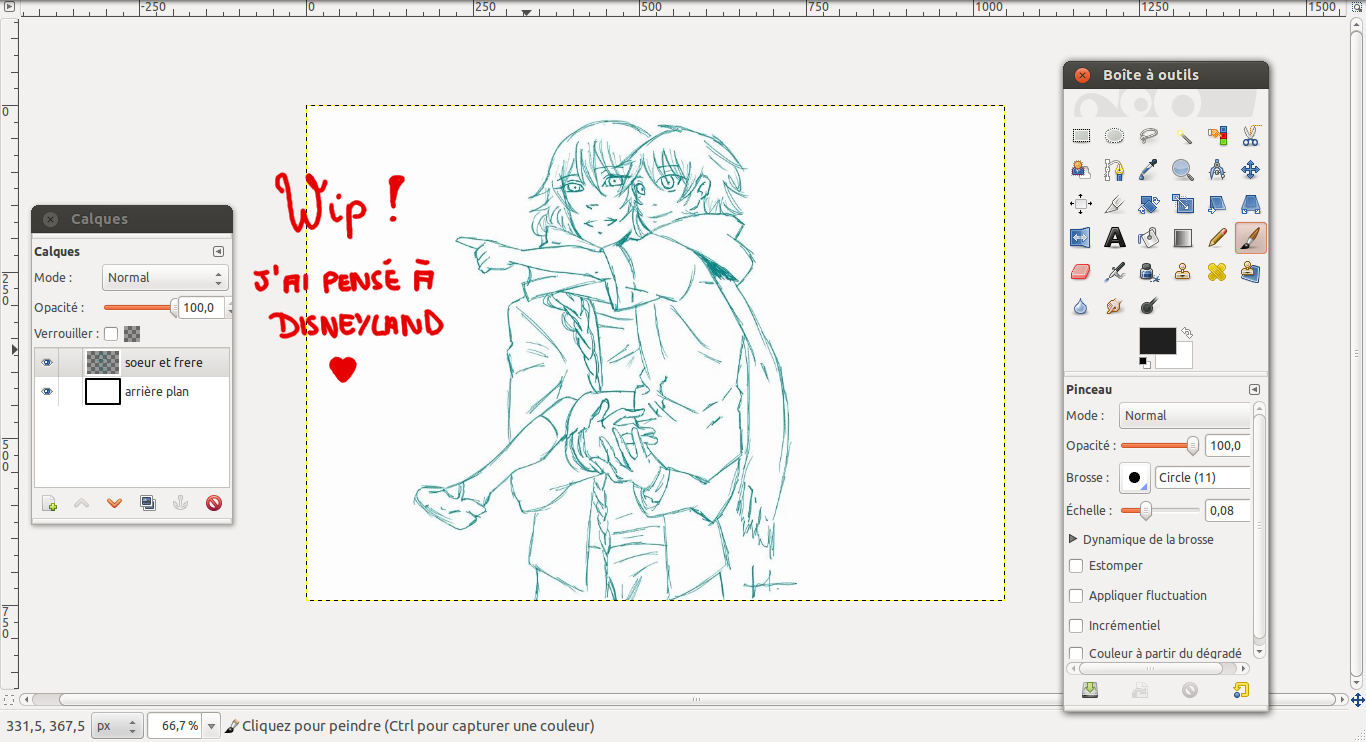Select the Heal bandage tool
Viewport: 1366px width, 742px height.
coord(1217,272)
